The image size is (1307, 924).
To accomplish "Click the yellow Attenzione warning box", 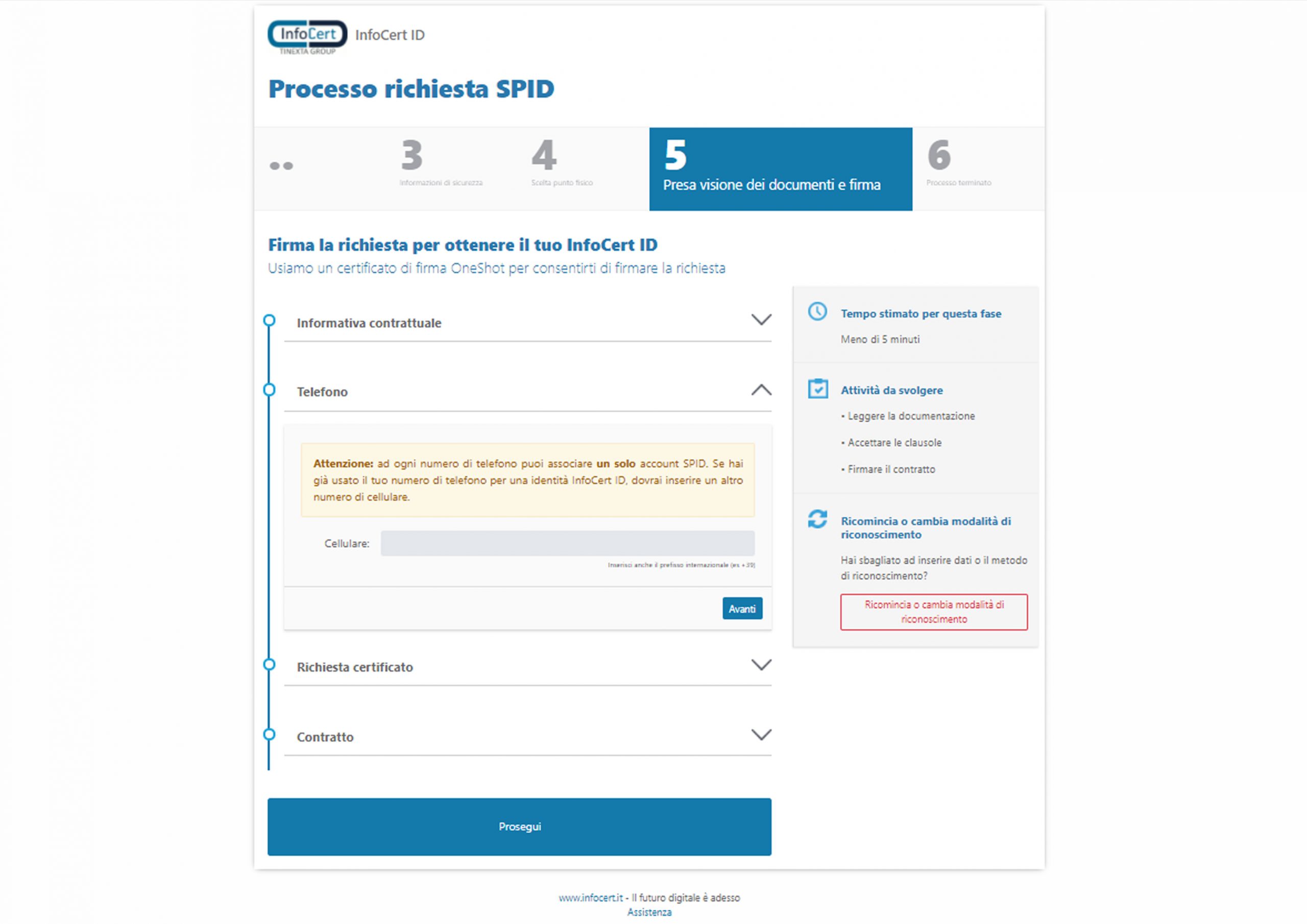I will [528, 480].
